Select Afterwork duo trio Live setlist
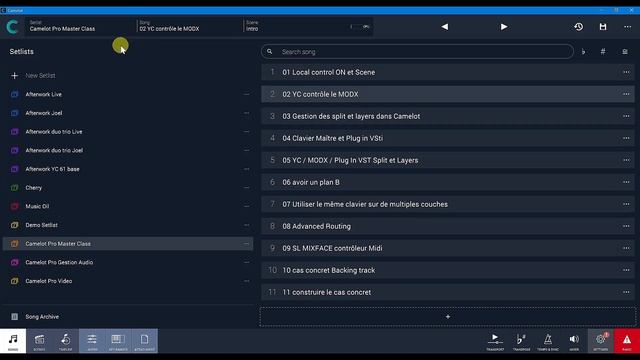 pos(128,132)
